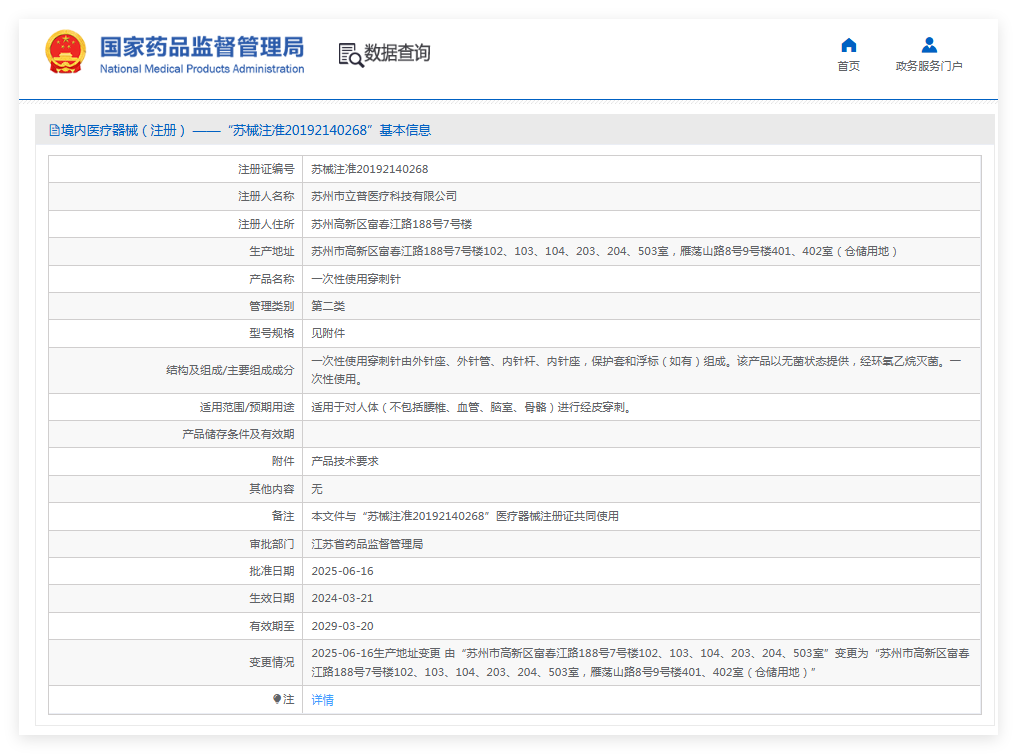This screenshot has height=754, width=1017.
Task: Click the national emblem logo
Action: 66,52
